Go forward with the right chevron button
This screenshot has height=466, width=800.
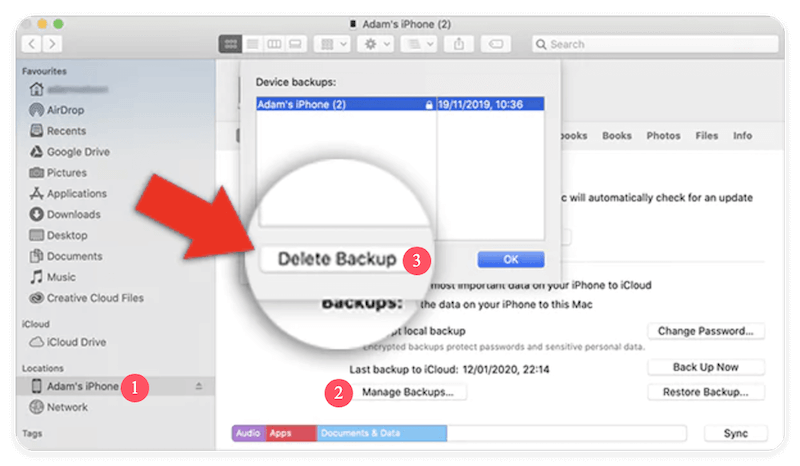[52, 44]
